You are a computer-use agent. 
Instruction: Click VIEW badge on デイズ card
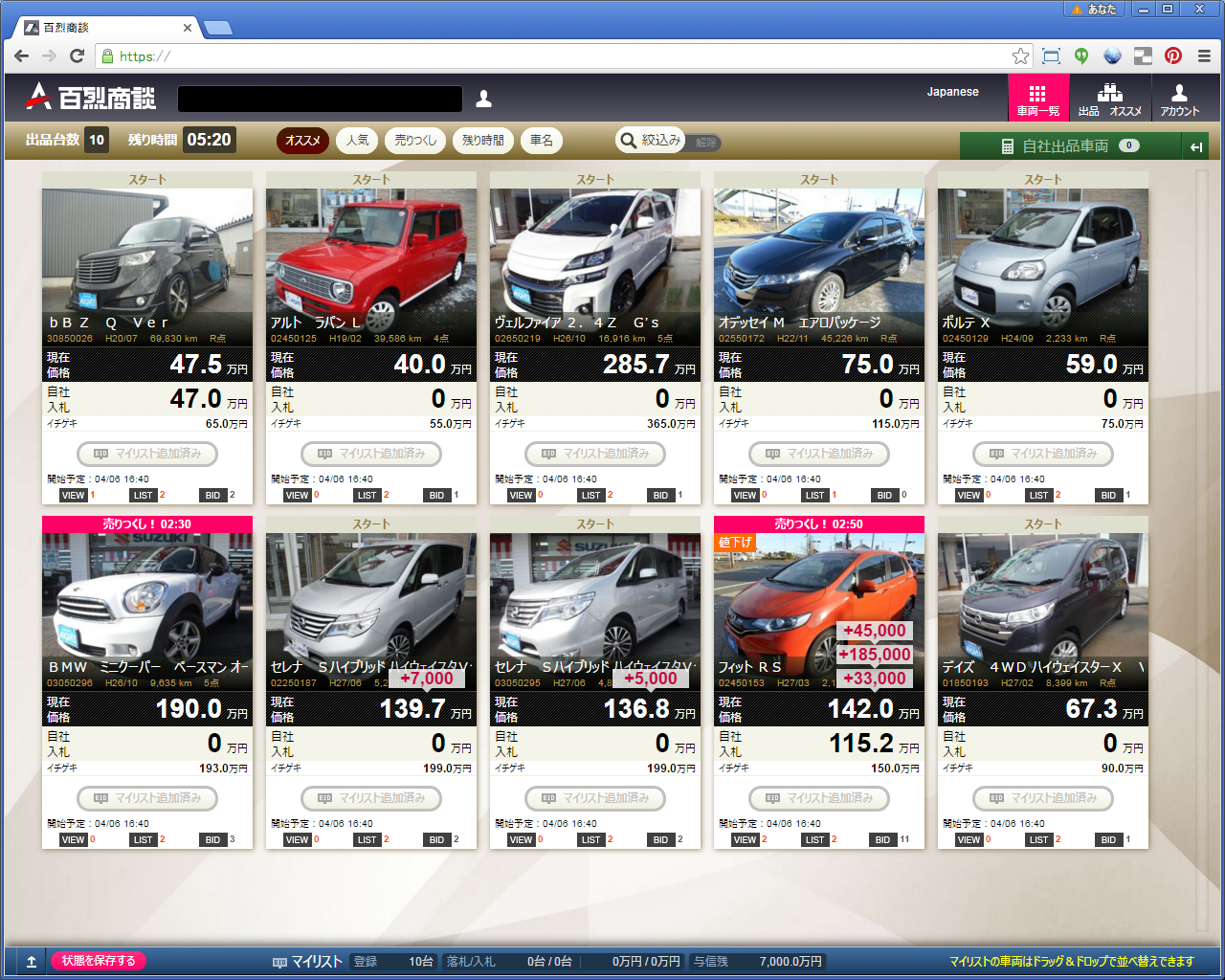[x=969, y=840]
